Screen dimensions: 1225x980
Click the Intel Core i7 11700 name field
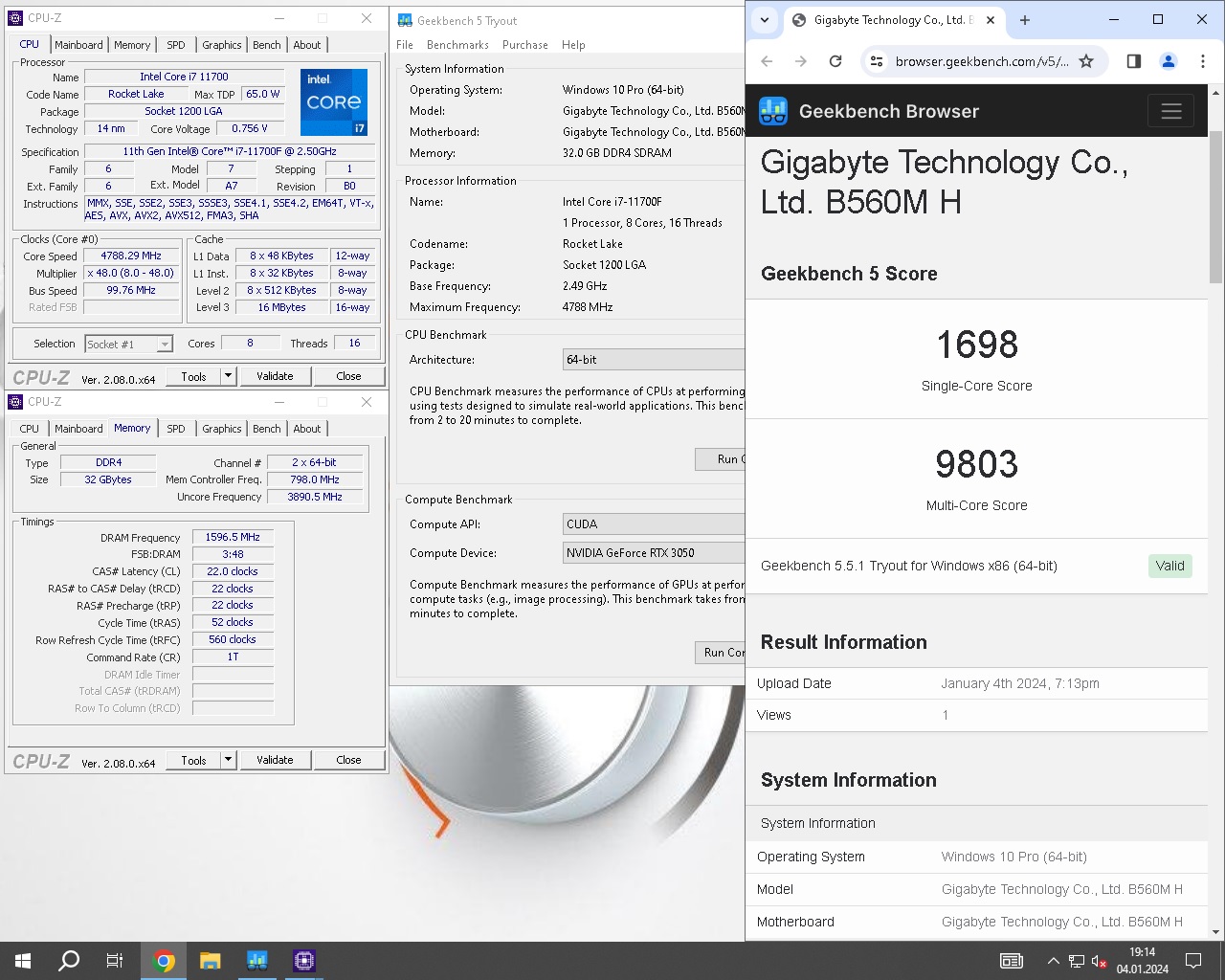[x=184, y=77]
